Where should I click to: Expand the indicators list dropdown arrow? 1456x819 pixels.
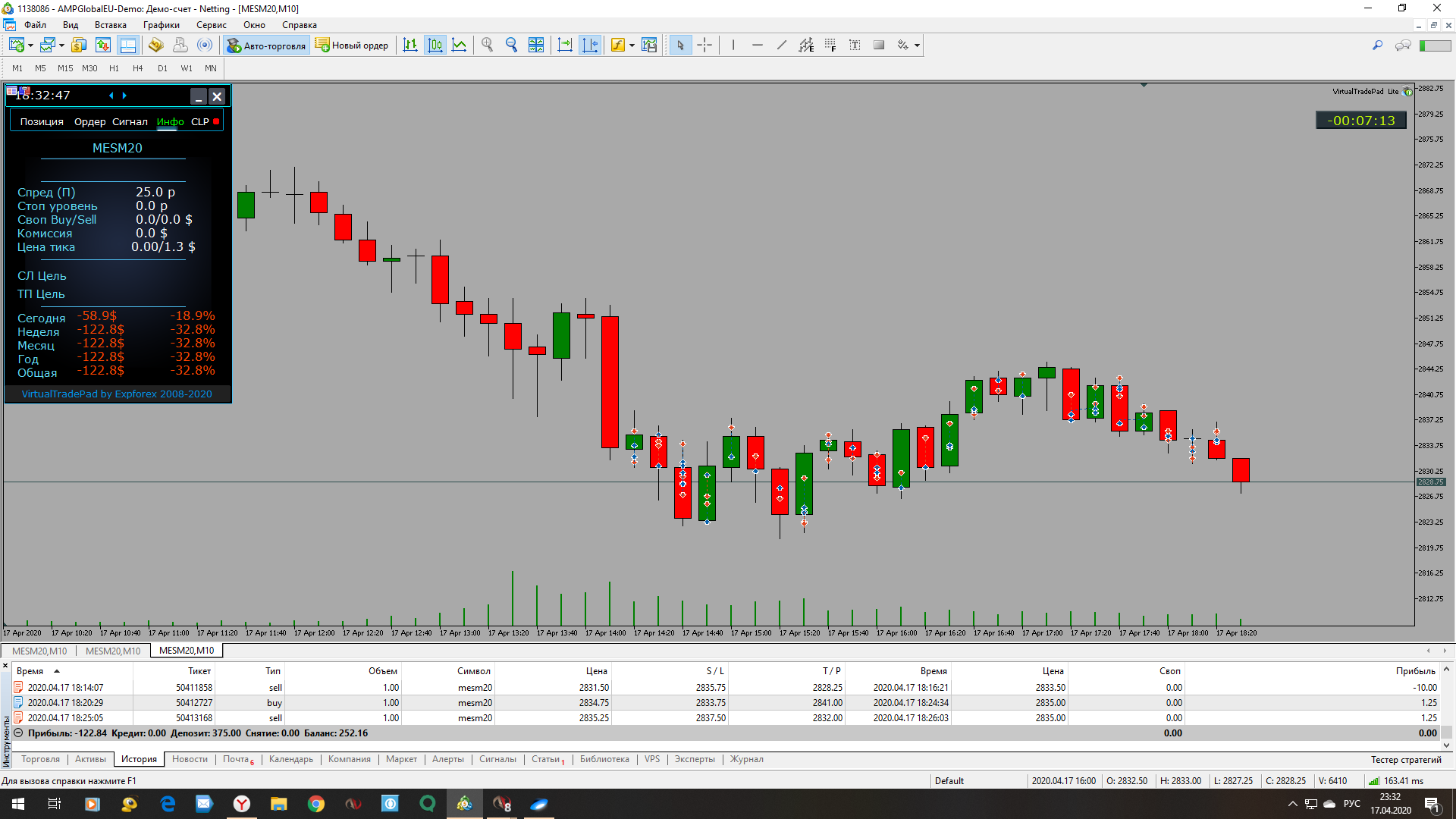pos(632,45)
